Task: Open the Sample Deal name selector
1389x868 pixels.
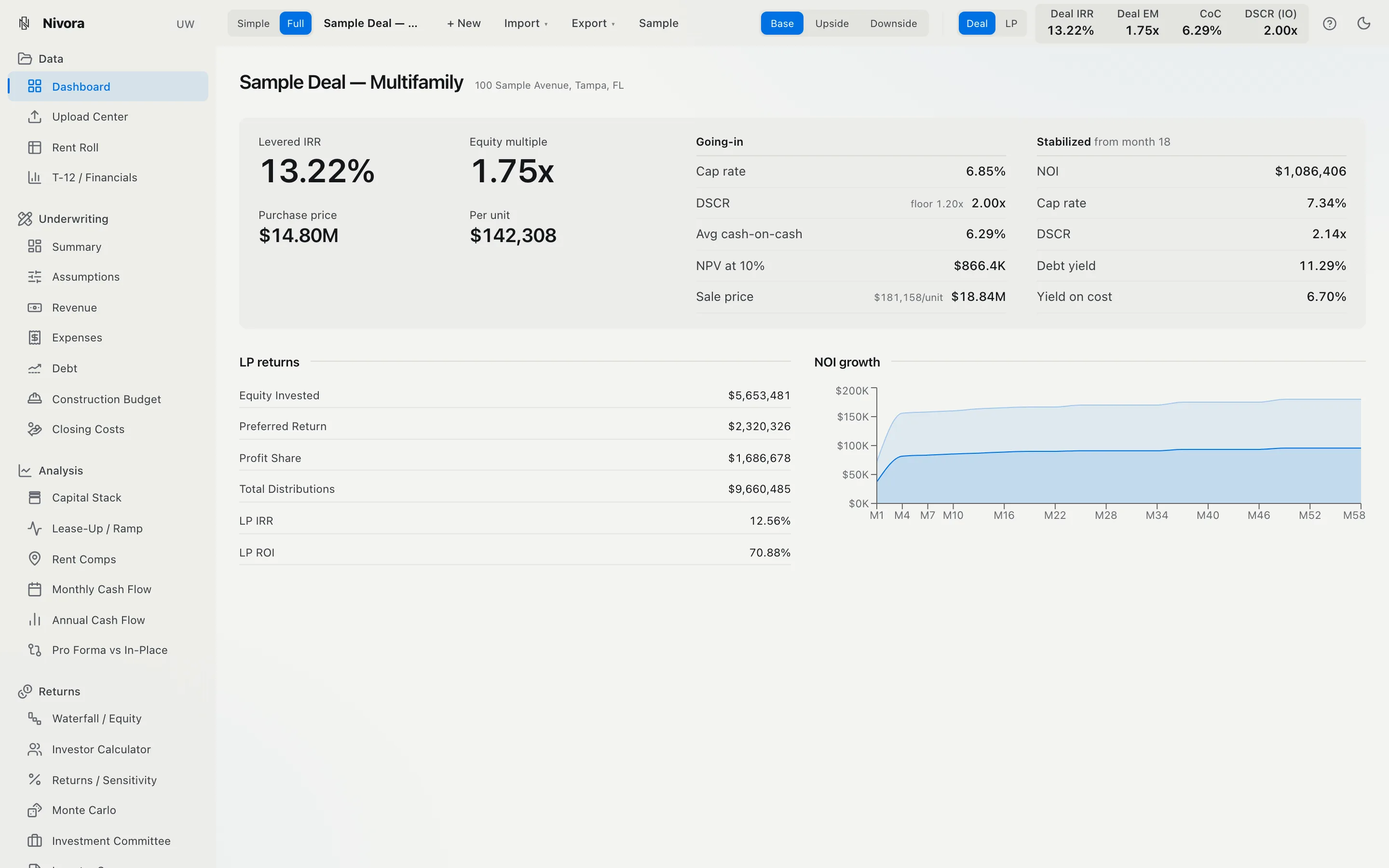Action: tap(370, 24)
